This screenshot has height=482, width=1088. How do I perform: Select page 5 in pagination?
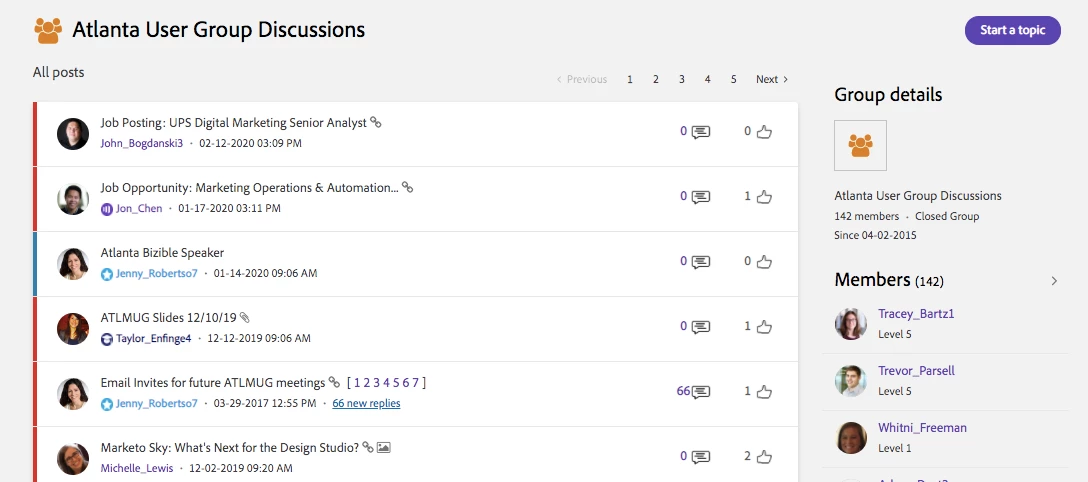tap(734, 80)
